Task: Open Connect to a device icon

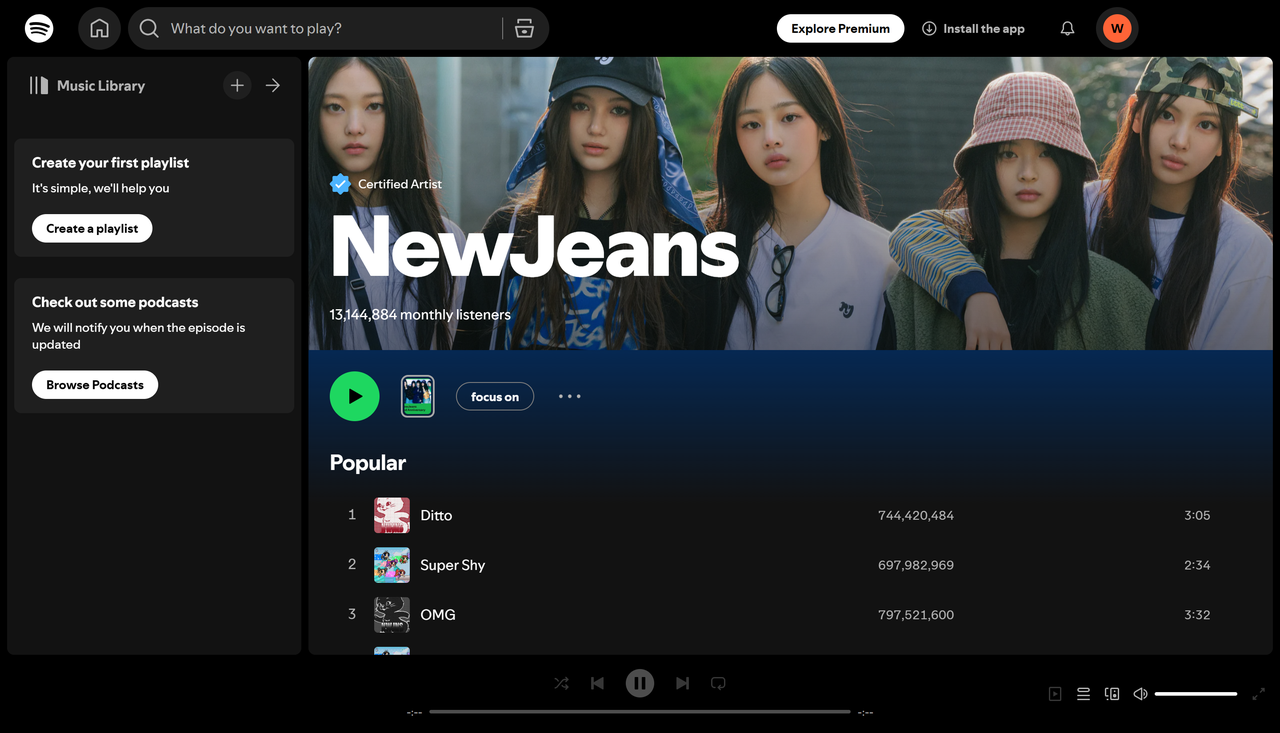Action: [x=1111, y=694]
